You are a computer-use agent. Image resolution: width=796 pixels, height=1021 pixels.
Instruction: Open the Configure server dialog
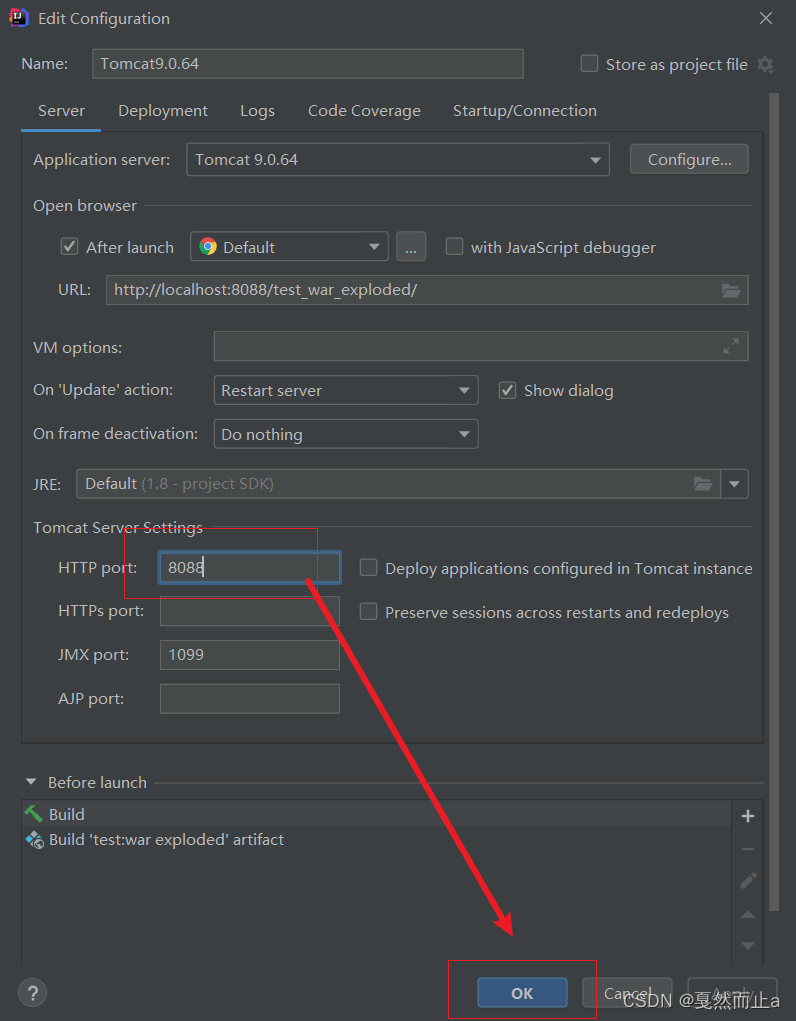point(688,159)
